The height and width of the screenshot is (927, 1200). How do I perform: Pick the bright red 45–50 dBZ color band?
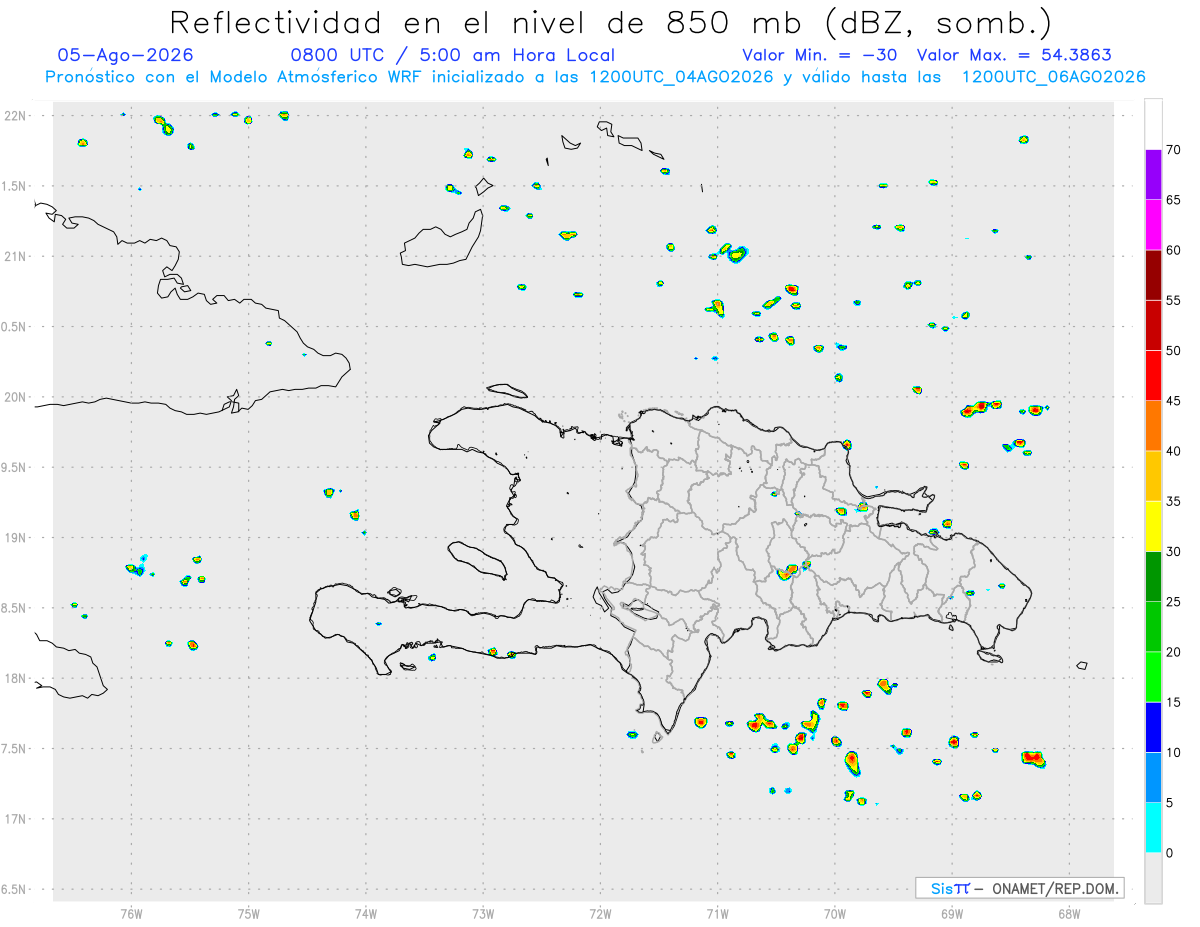(1153, 376)
